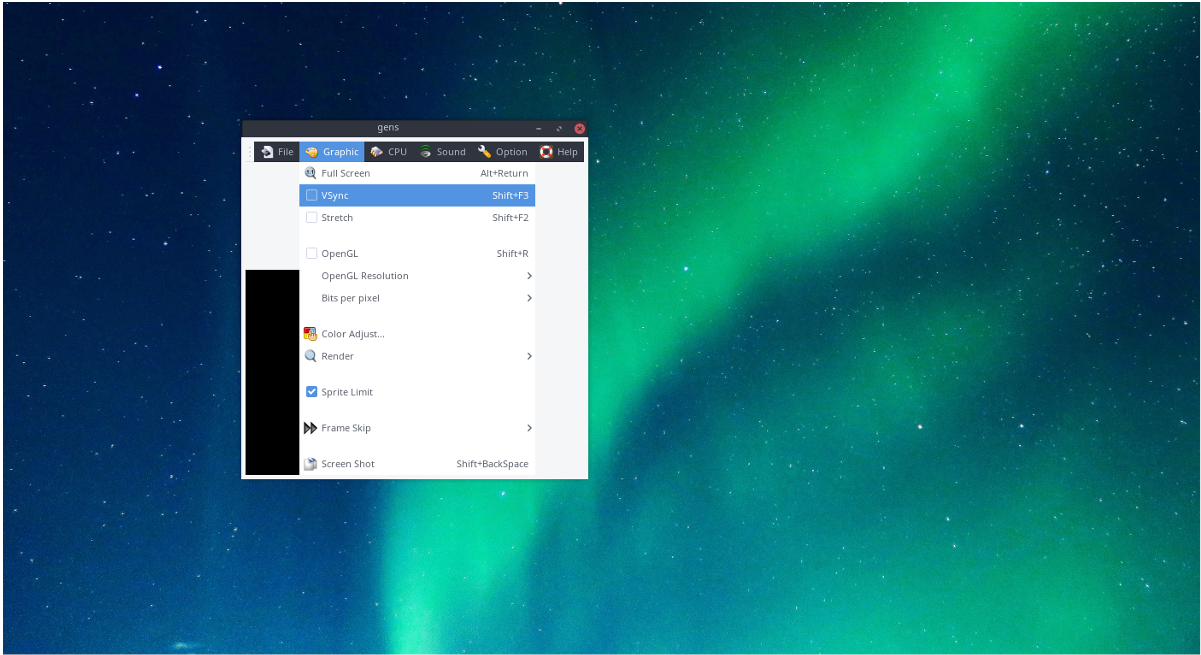The height and width of the screenshot is (655, 1201).
Task: Enable the Stretch checkbox
Action: (x=311, y=217)
